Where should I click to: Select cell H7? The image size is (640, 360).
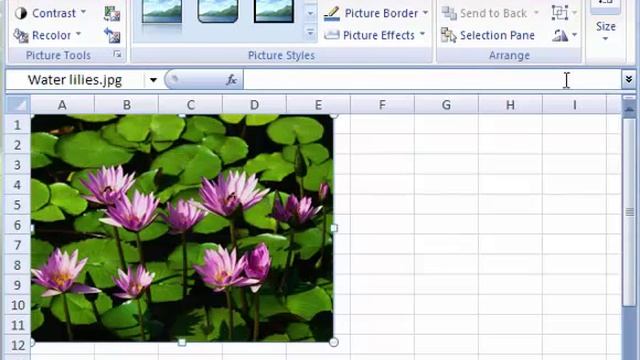point(511,245)
